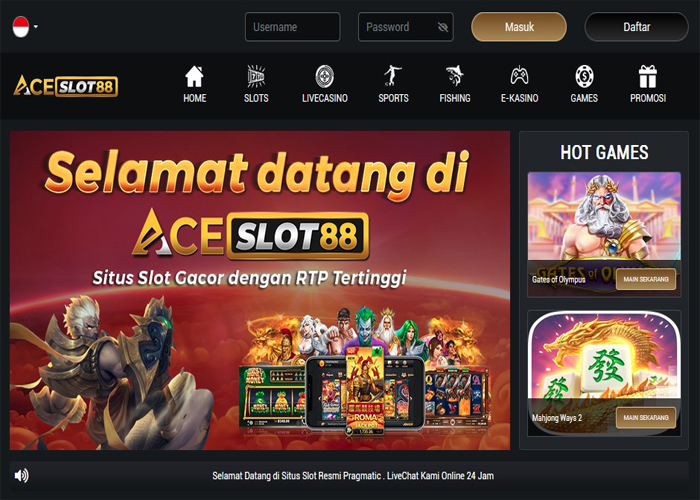Open the Home house icon

[194, 76]
